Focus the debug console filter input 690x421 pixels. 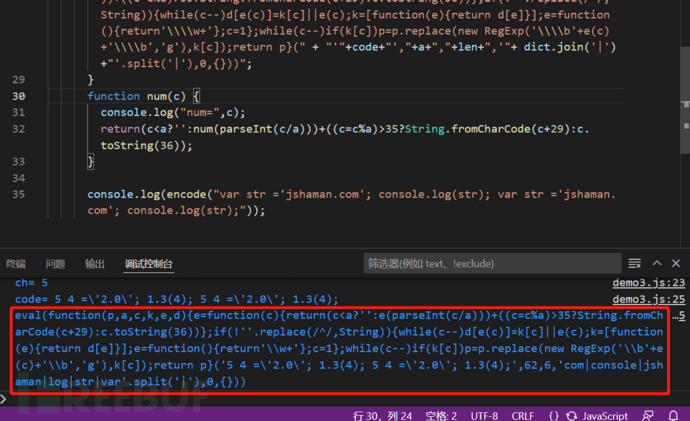point(492,264)
